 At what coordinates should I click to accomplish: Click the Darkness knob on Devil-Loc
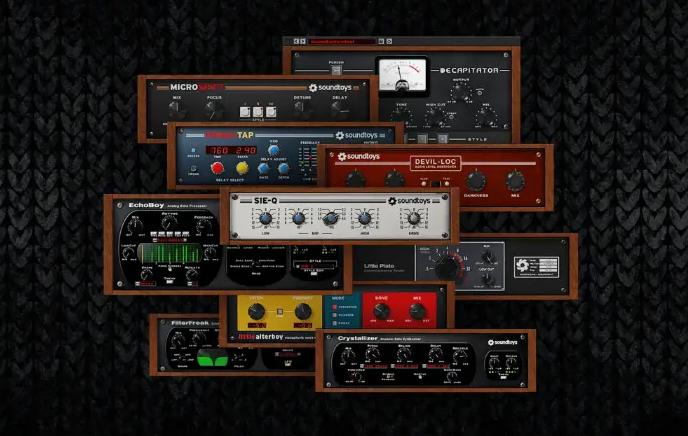[x=476, y=180]
